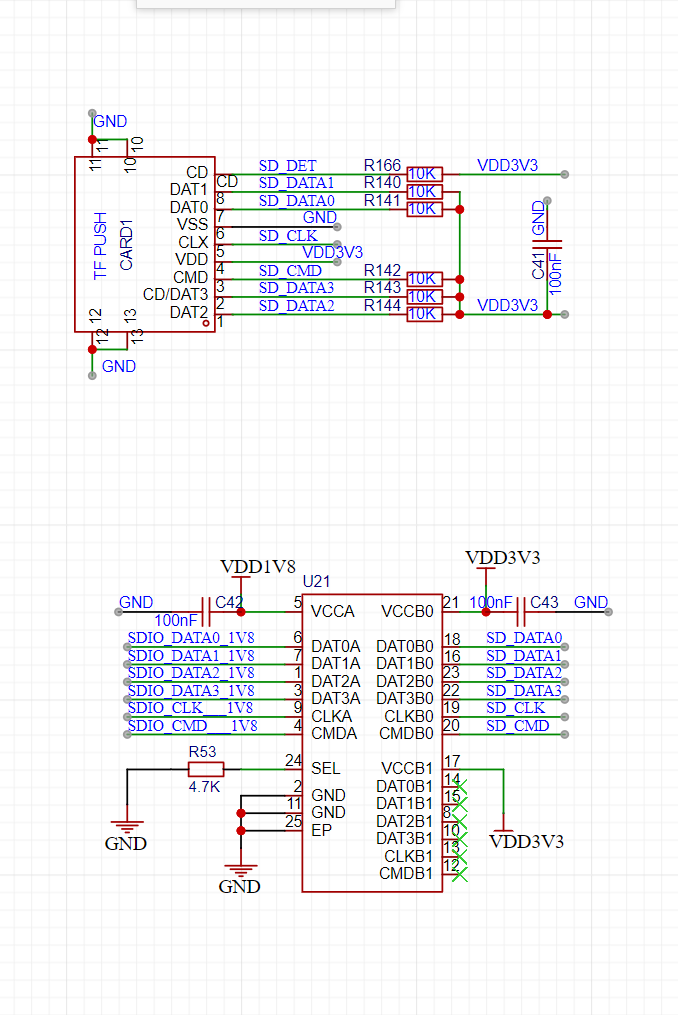This screenshot has height=1015, width=678.
Task: Click the CD/DAT3 pin name on CARD1
Action: click(x=175, y=295)
